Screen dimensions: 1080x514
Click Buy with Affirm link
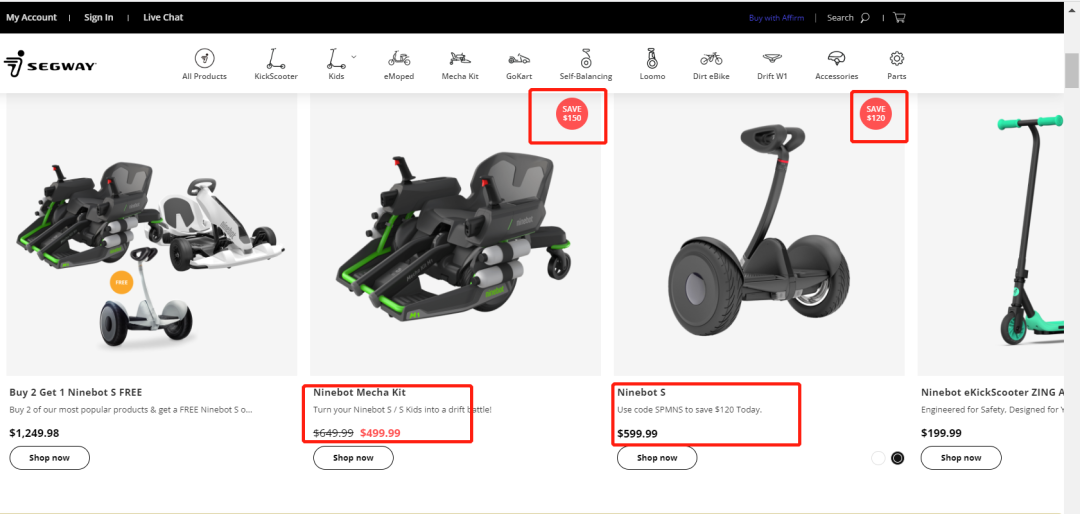[x=776, y=17]
